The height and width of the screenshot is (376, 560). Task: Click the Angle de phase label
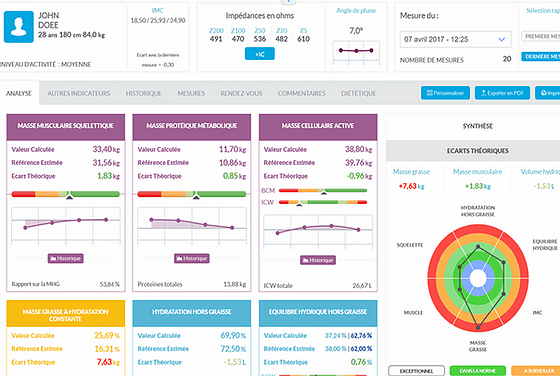click(356, 11)
